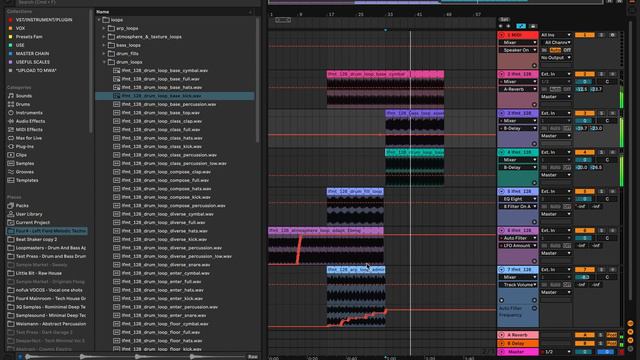Click the Set locator button
This screenshot has height=360, width=640.
(x=504, y=19)
